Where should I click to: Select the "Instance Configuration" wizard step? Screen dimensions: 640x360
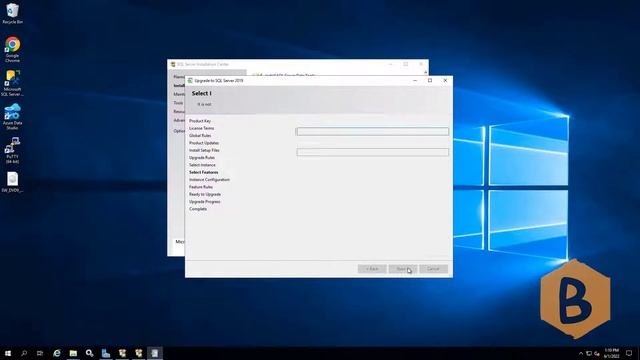(x=209, y=180)
